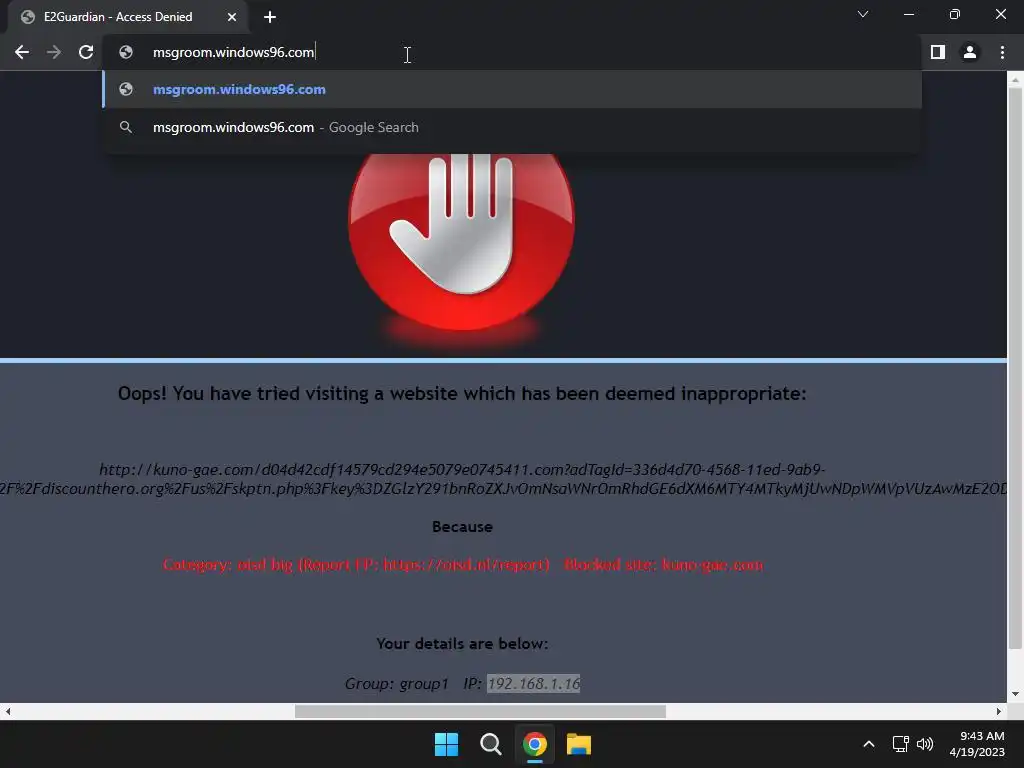Click 'Your details are below:' text
This screenshot has width=1024, height=768.
click(x=462, y=643)
